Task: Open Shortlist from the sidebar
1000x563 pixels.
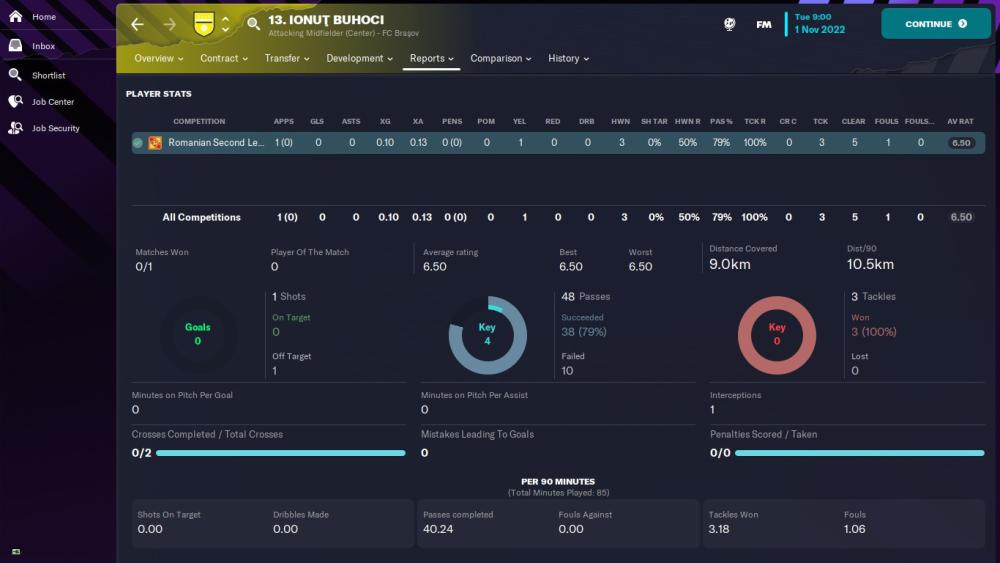Action: tap(49, 75)
